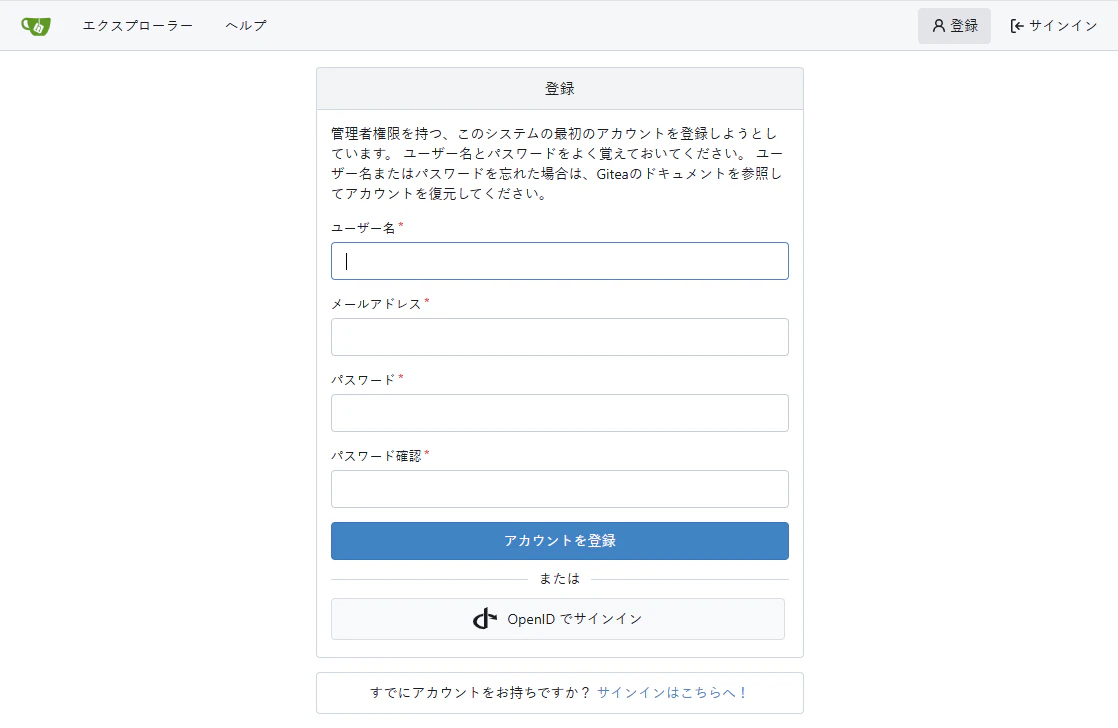Click the OpenID logo icon

click(x=485, y=618)
